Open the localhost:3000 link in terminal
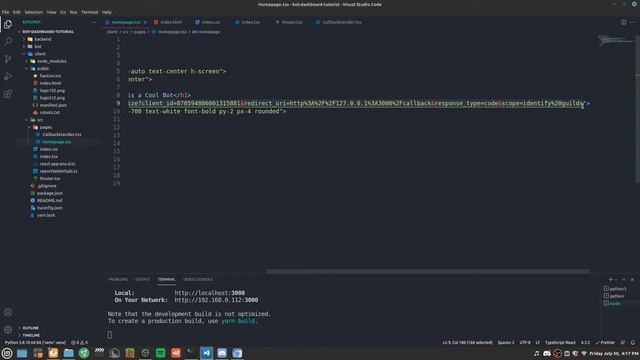The height and width of the screenshot is (360, 640). [x=210, y=293]
